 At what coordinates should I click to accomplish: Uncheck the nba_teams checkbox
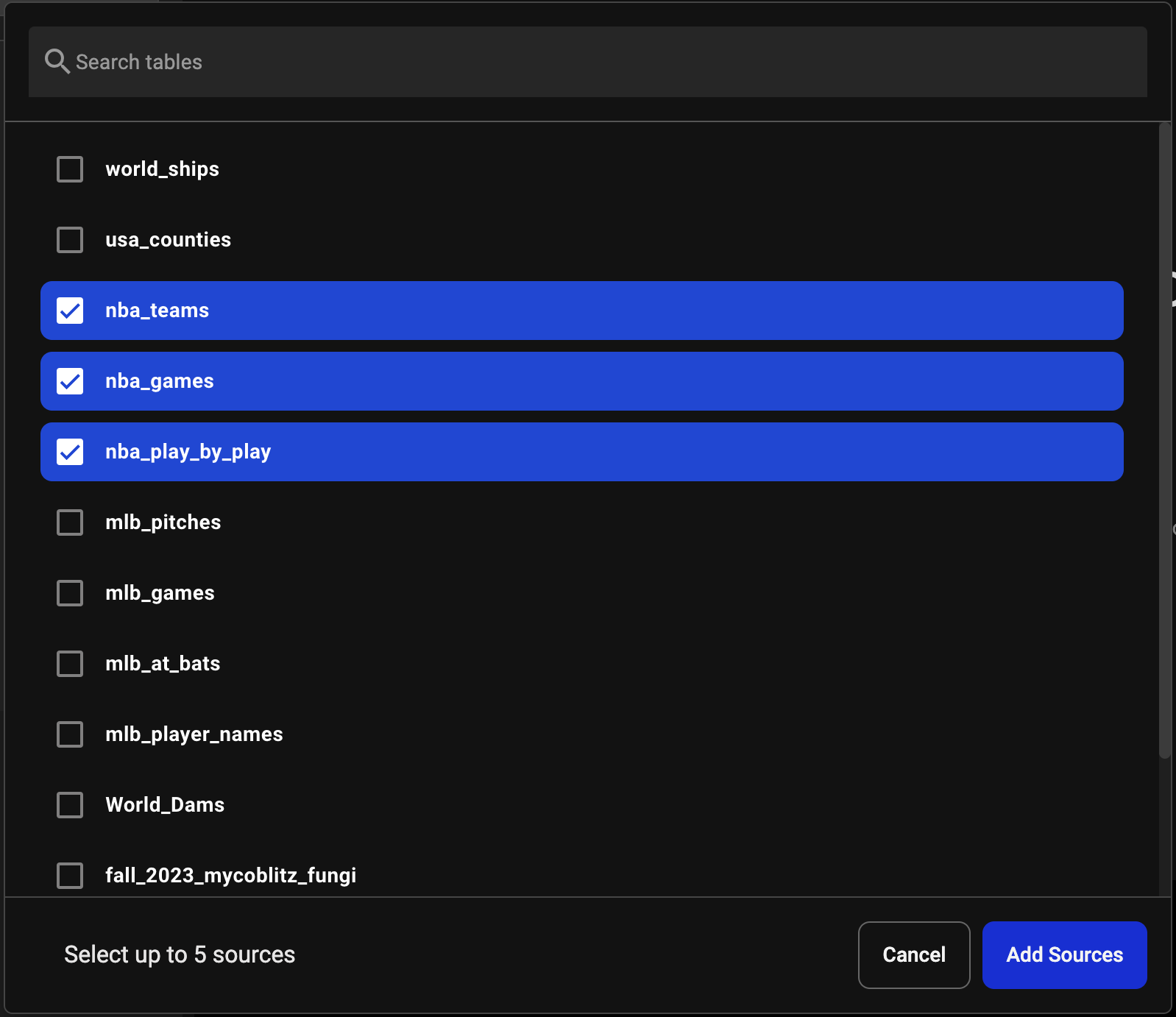70,311
